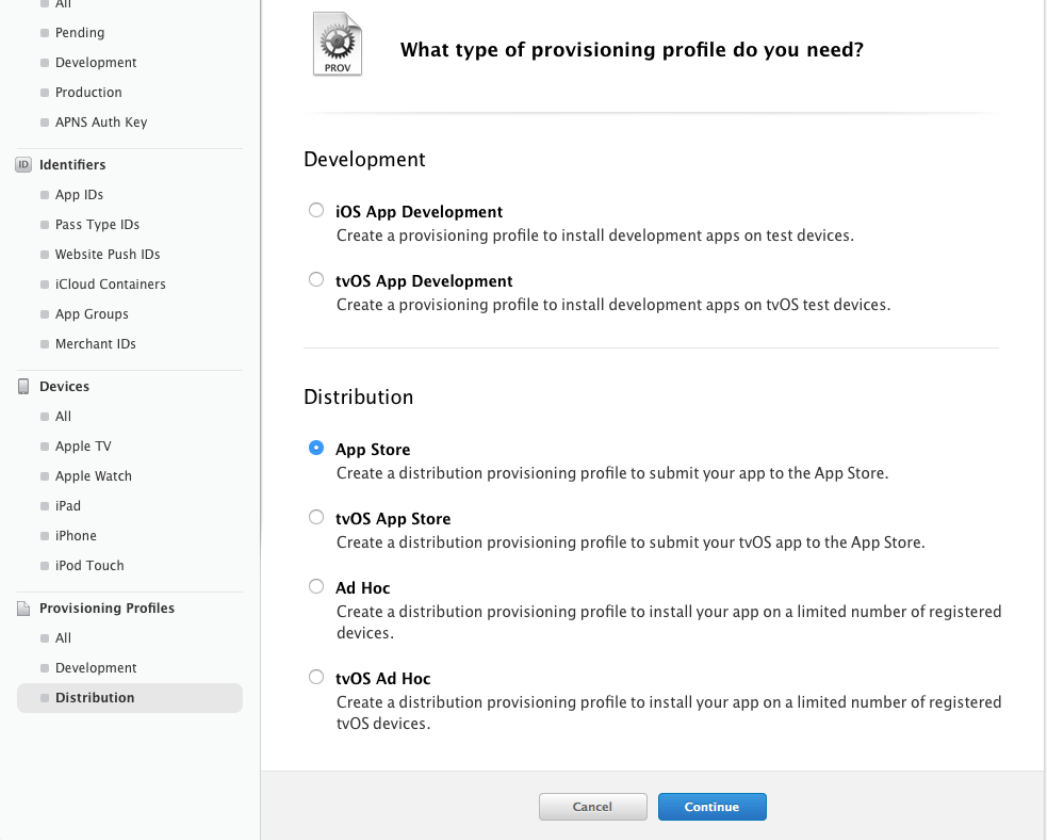The image size is (1047, 840).
Task: Click the PROV provisioning profile icon
Action: coord(337,44)
